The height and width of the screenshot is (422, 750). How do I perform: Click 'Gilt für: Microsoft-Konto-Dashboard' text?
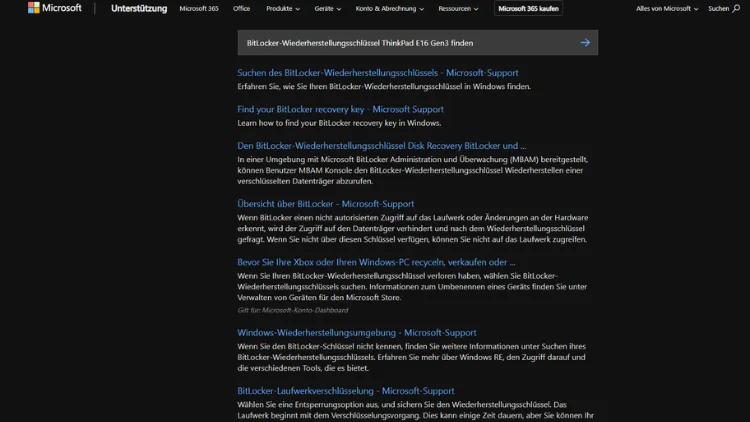click(x=293, y=310)
